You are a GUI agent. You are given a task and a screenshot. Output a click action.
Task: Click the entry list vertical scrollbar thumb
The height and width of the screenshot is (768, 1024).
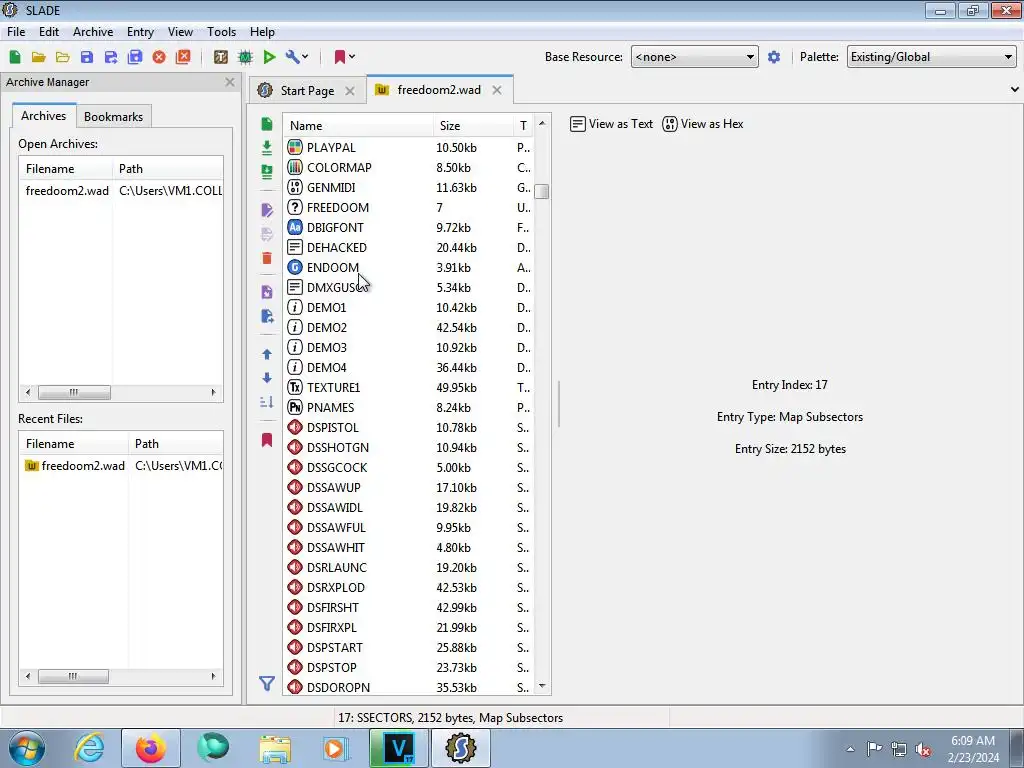tap(541, 191)
